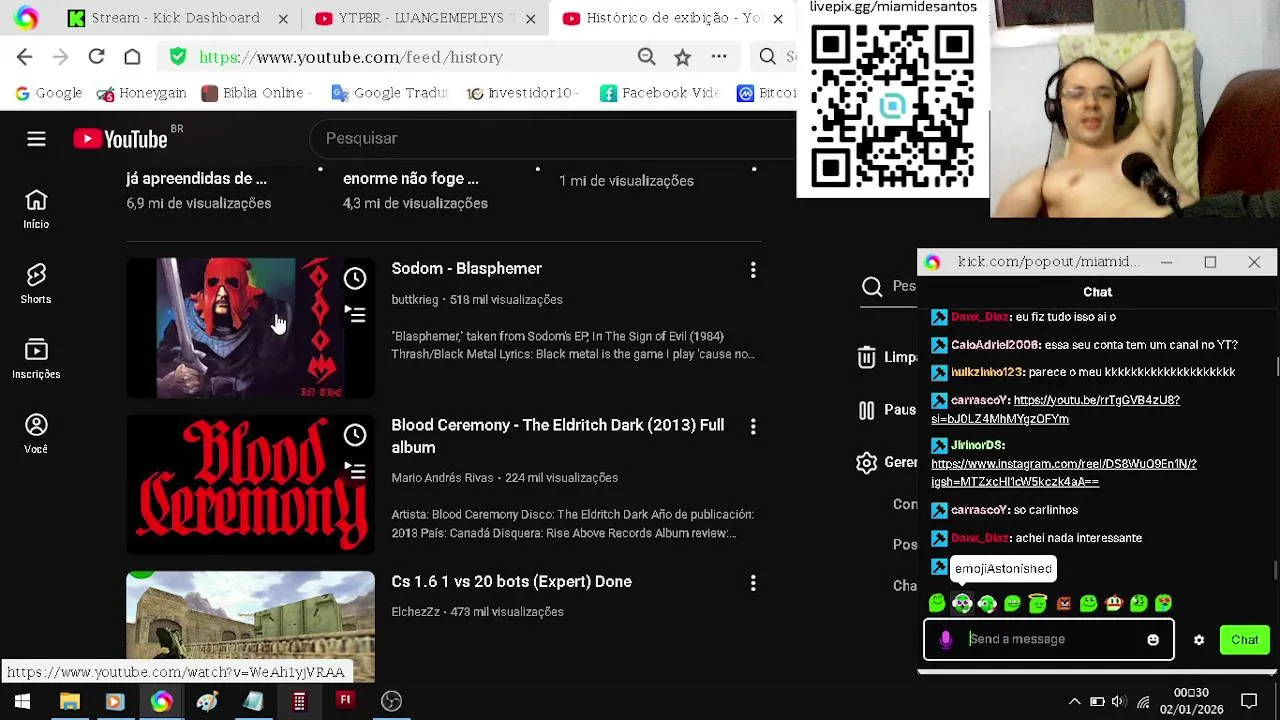
Task: Click the YouTube logo
Action: pos(120,139)
